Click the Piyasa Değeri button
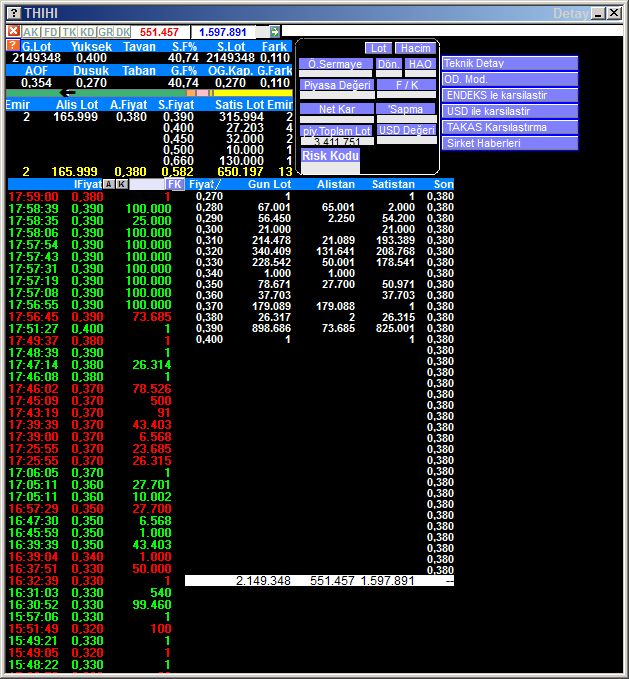This screenshot has width=629, height=679. [337, 85]
